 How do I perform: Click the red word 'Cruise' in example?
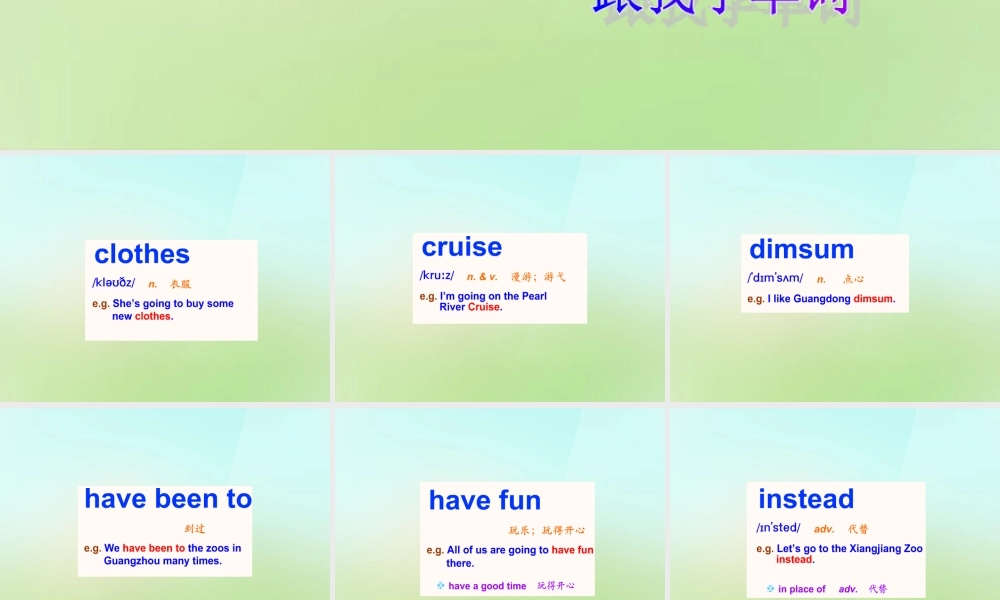click(483, 307)
